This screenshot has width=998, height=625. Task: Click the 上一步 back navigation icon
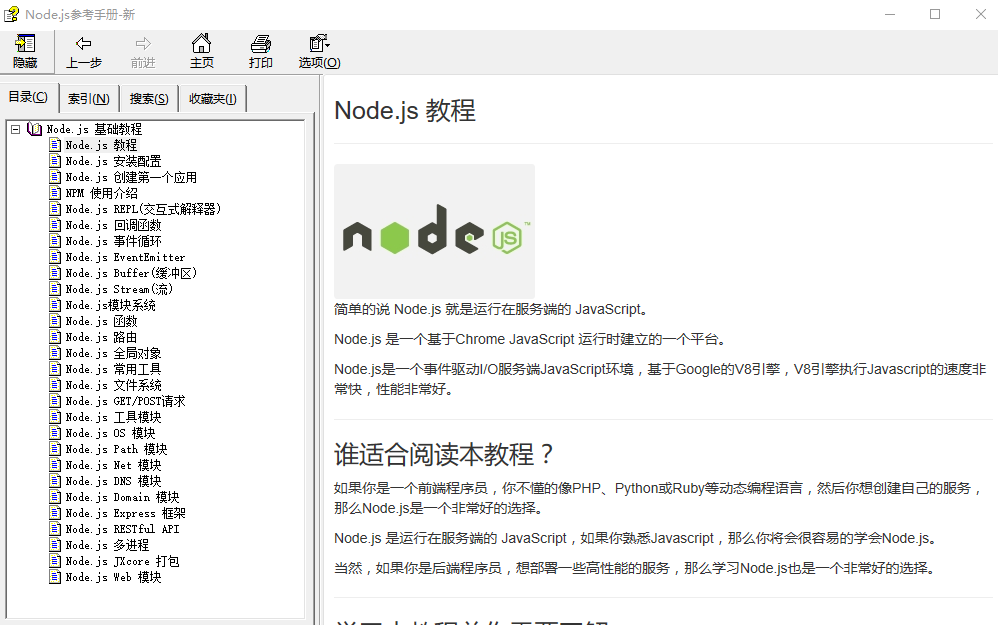[x=84, y=52]
